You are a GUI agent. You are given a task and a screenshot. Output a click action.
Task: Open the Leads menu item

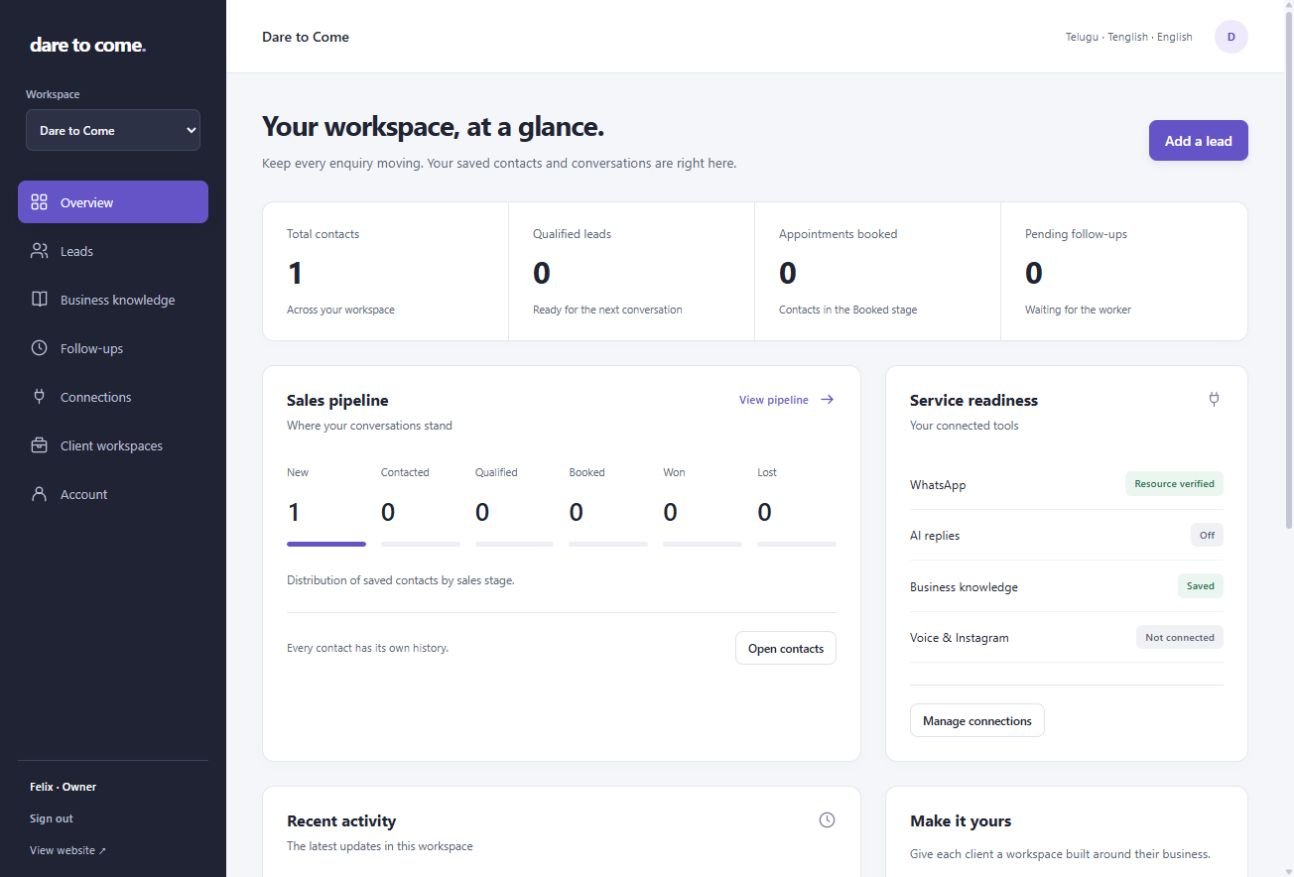[113, 251]
